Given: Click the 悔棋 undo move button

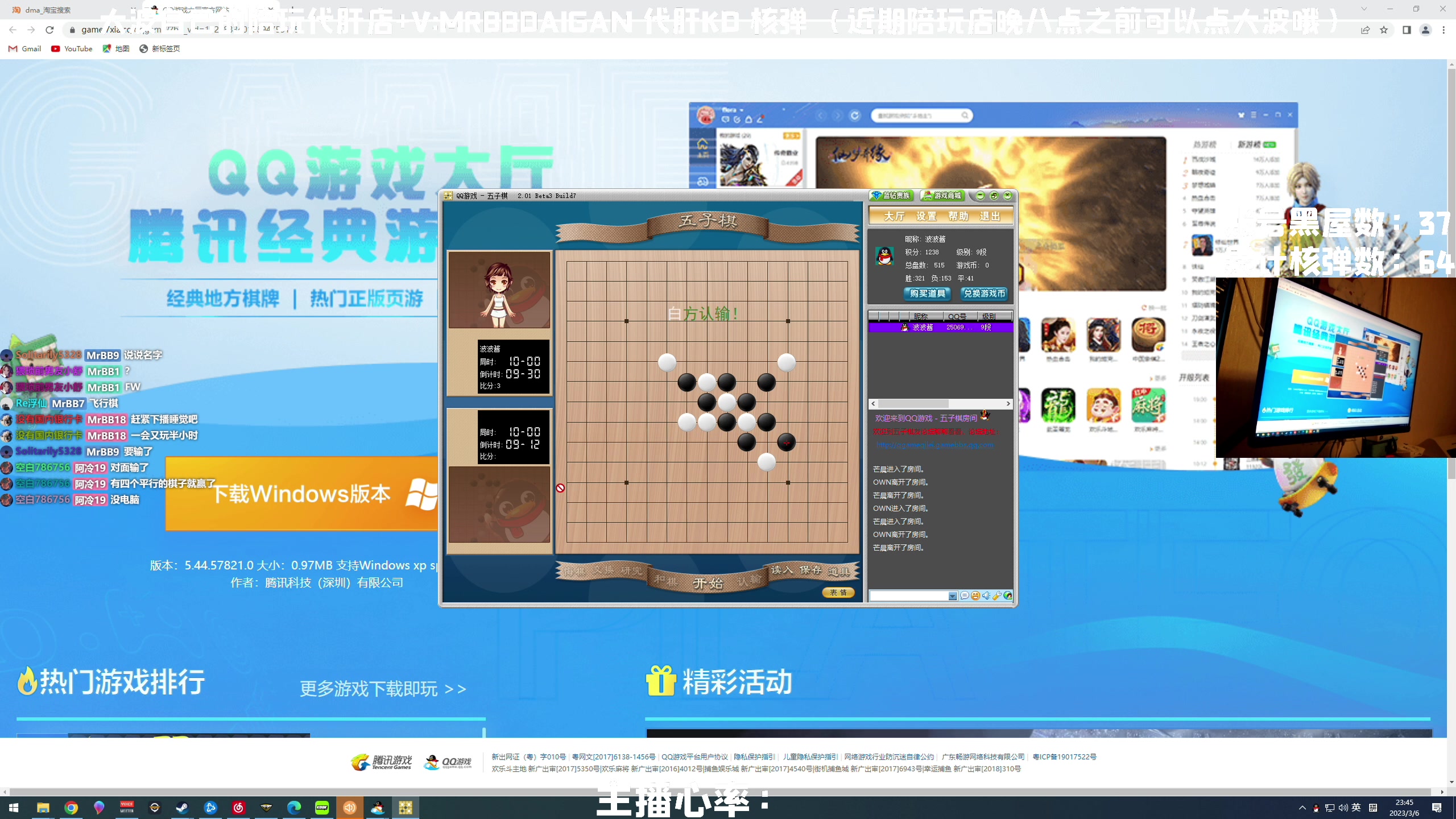Looking at the screenshot, I should [574, 570].
